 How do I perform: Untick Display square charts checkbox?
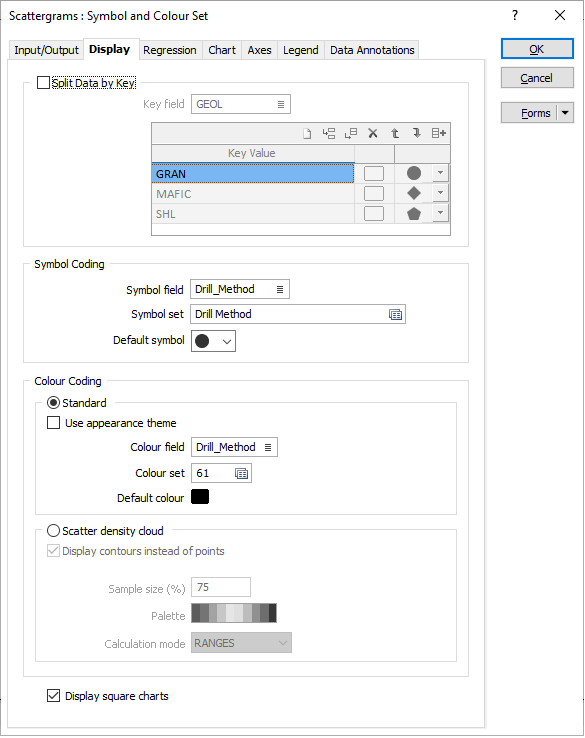(x=54, y=696)
